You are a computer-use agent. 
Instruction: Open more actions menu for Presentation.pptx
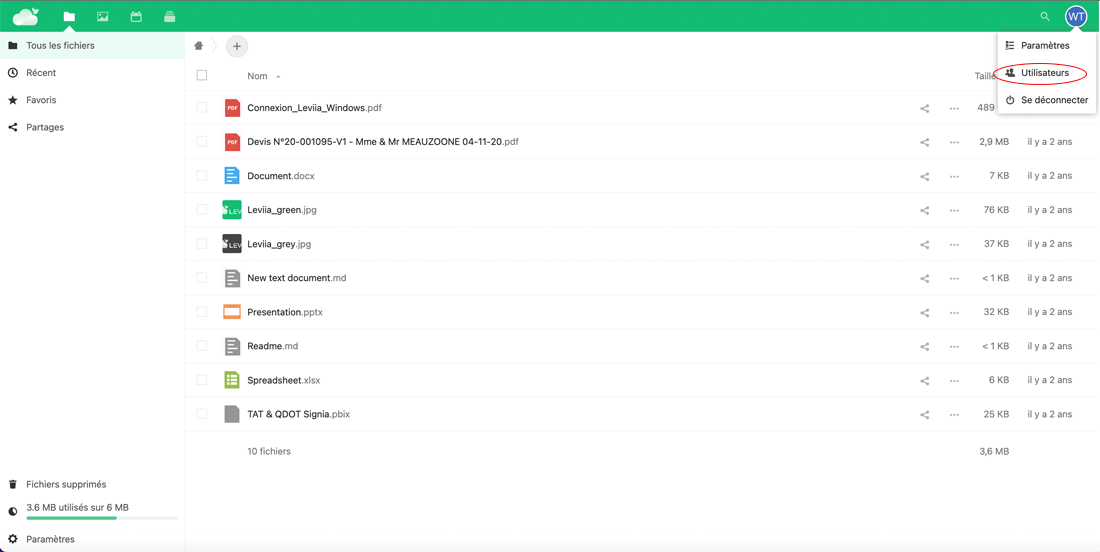954,312
